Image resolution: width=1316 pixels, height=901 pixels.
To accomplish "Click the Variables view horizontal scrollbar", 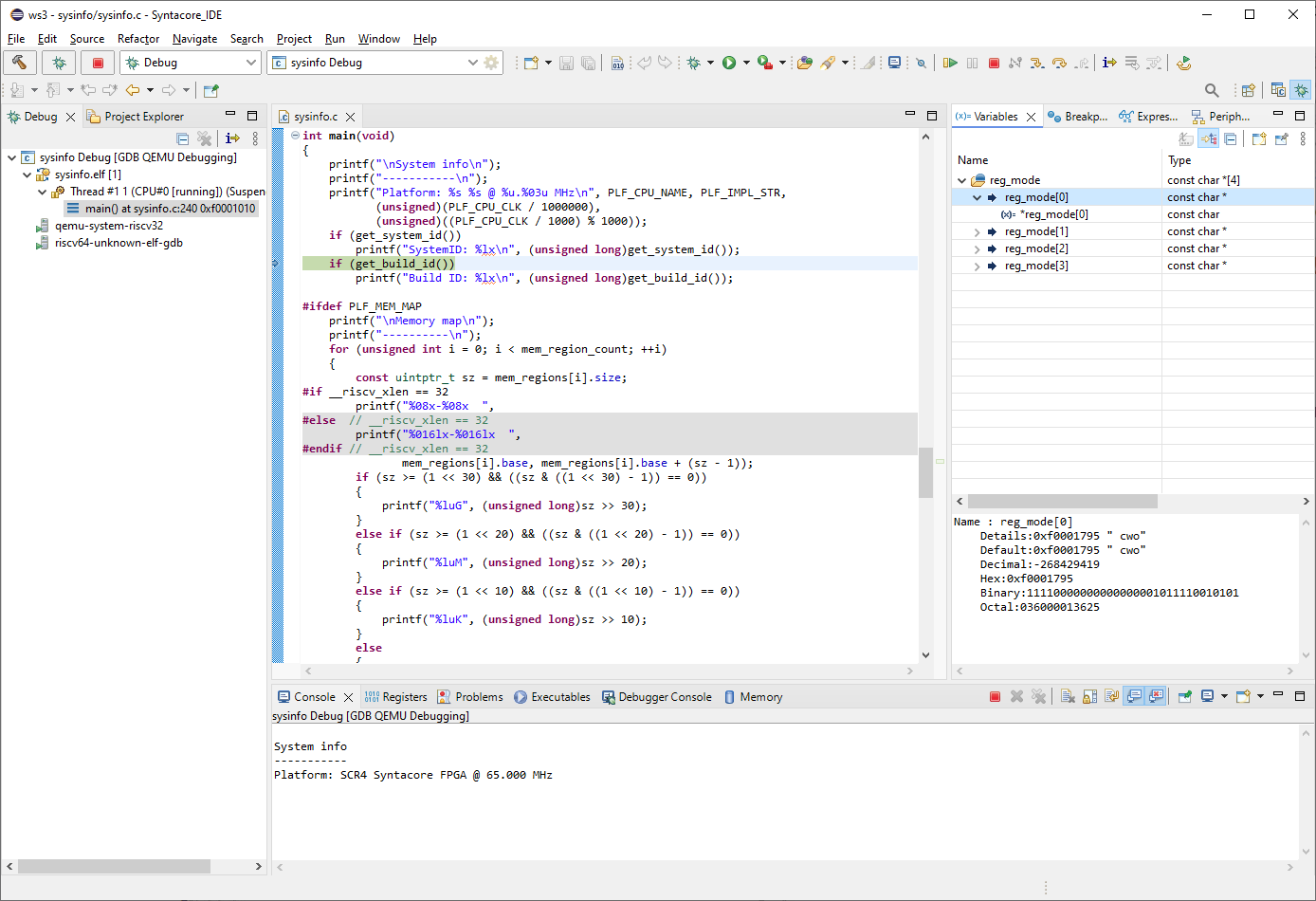I will tap(1062, 501).
